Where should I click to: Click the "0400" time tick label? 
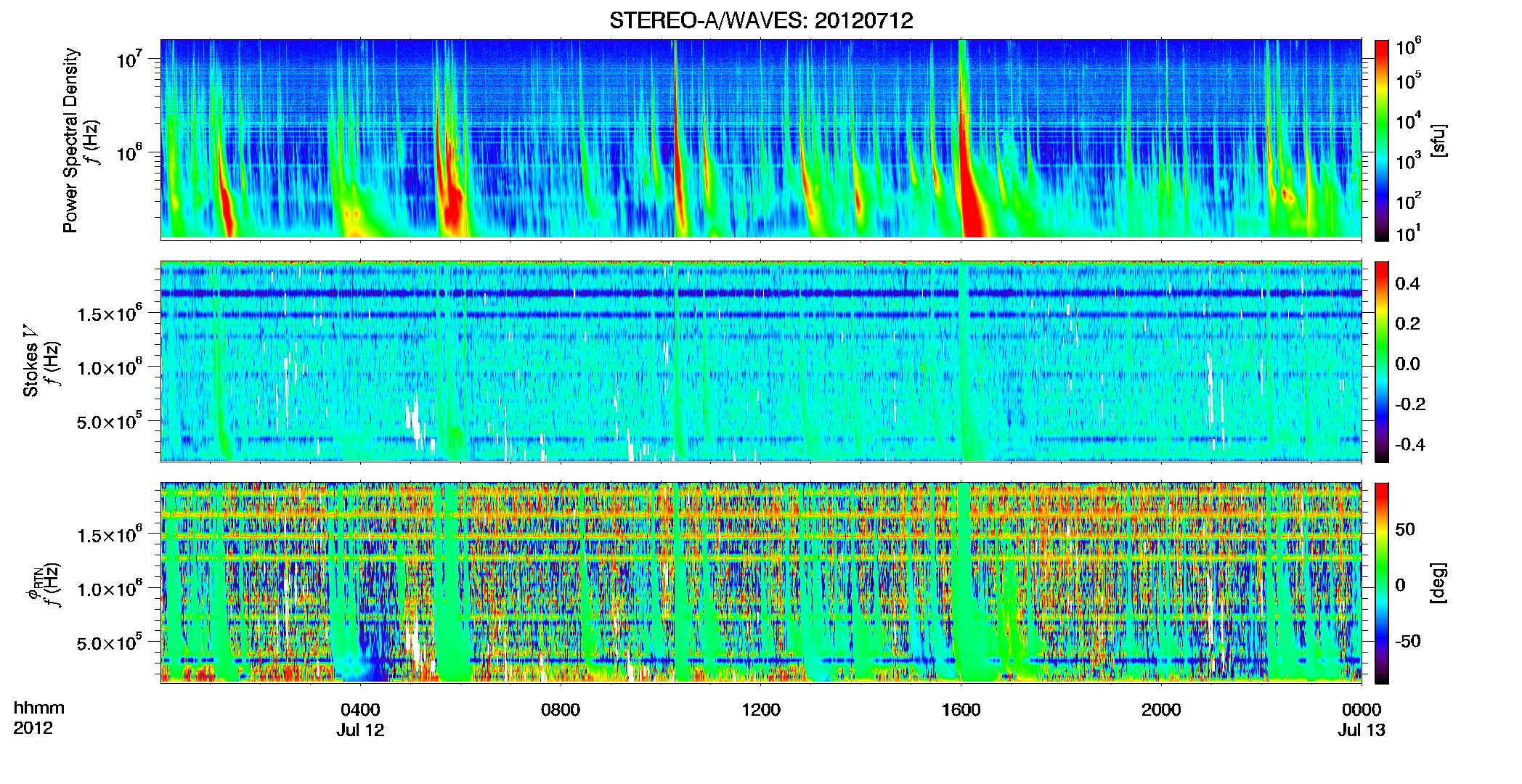tap(360, 709)
